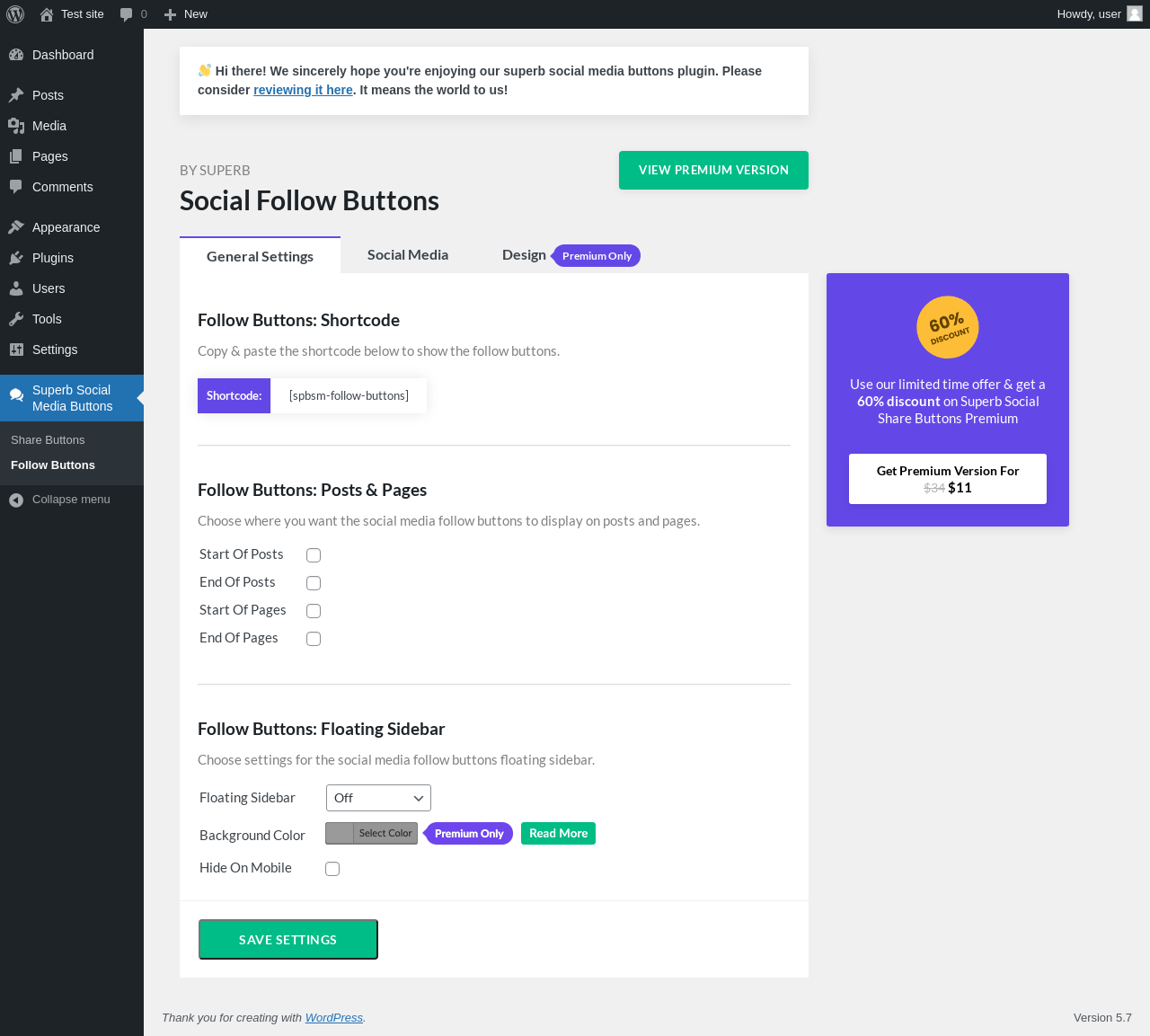
Task: Open the Appearance menu
Action: [72, 227]
